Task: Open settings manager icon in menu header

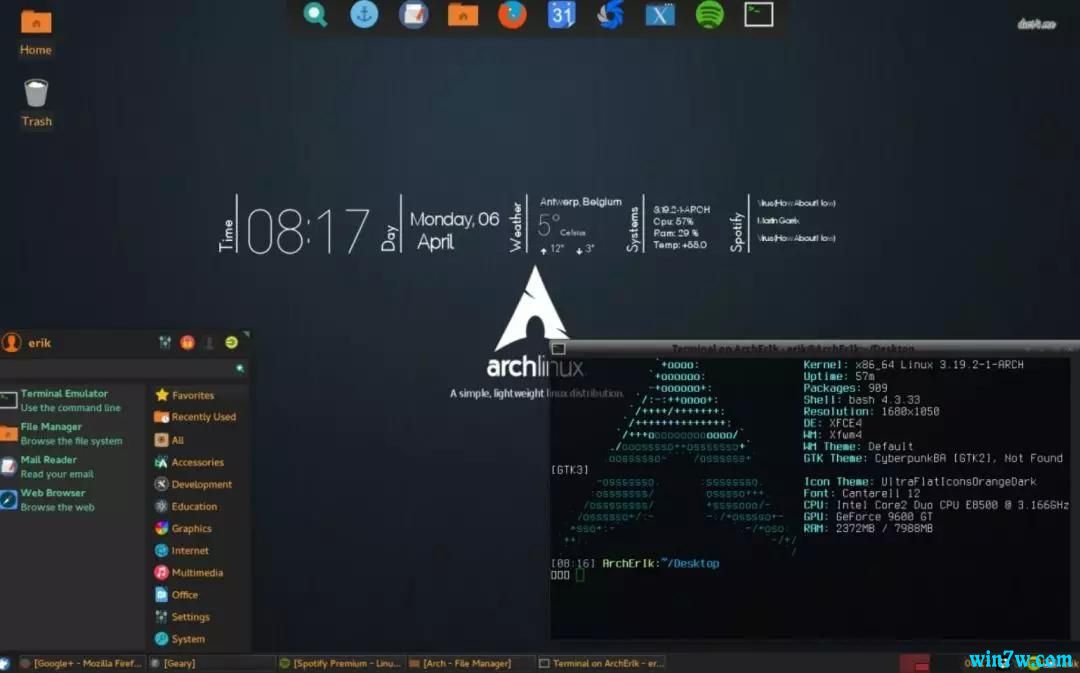Action: click(x=165, y=342)
